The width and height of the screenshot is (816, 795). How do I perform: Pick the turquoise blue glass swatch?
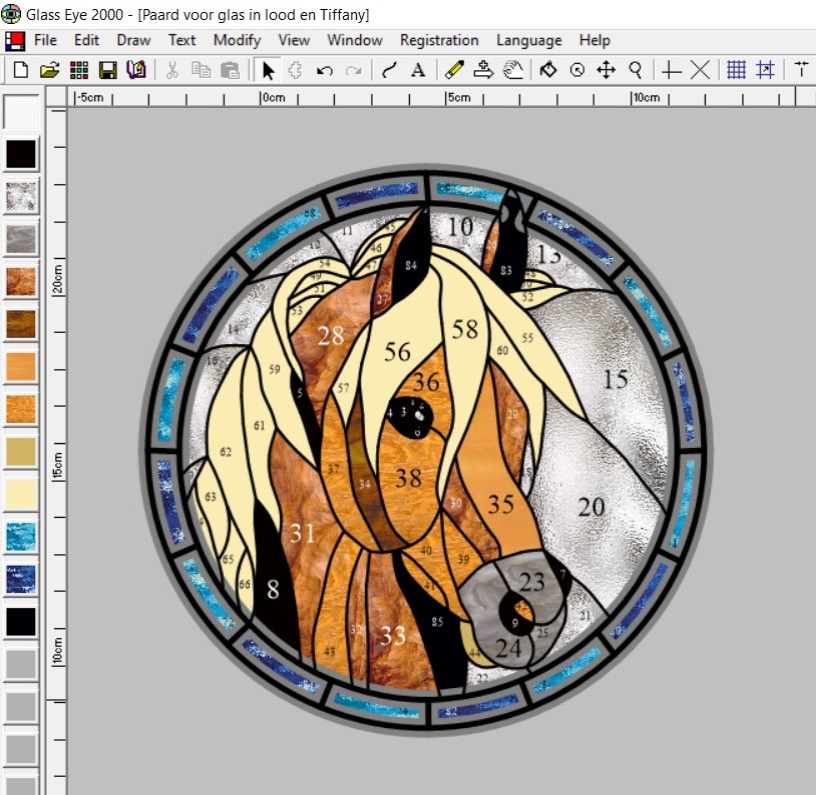point(21,537)
